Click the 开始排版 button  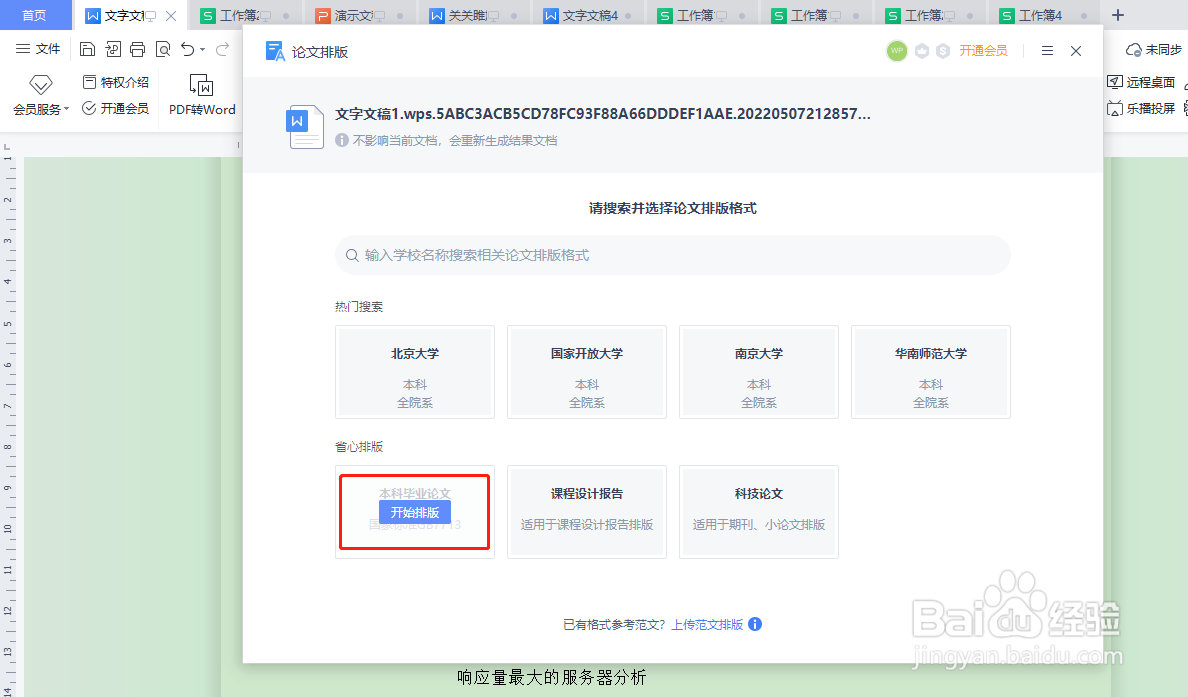(x=415, y=513)
